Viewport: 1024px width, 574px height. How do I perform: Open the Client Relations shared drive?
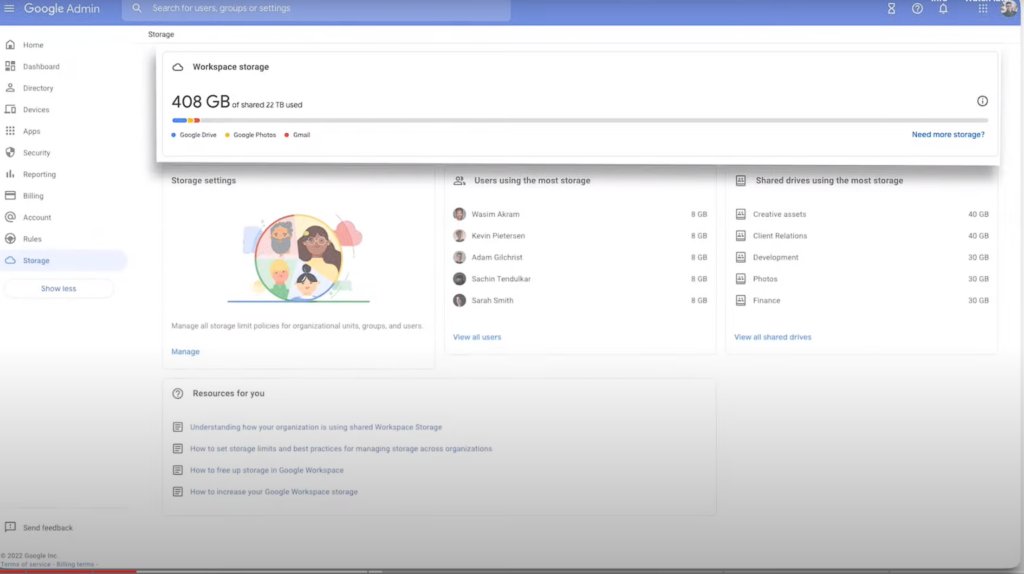click(x=861, y=236)
